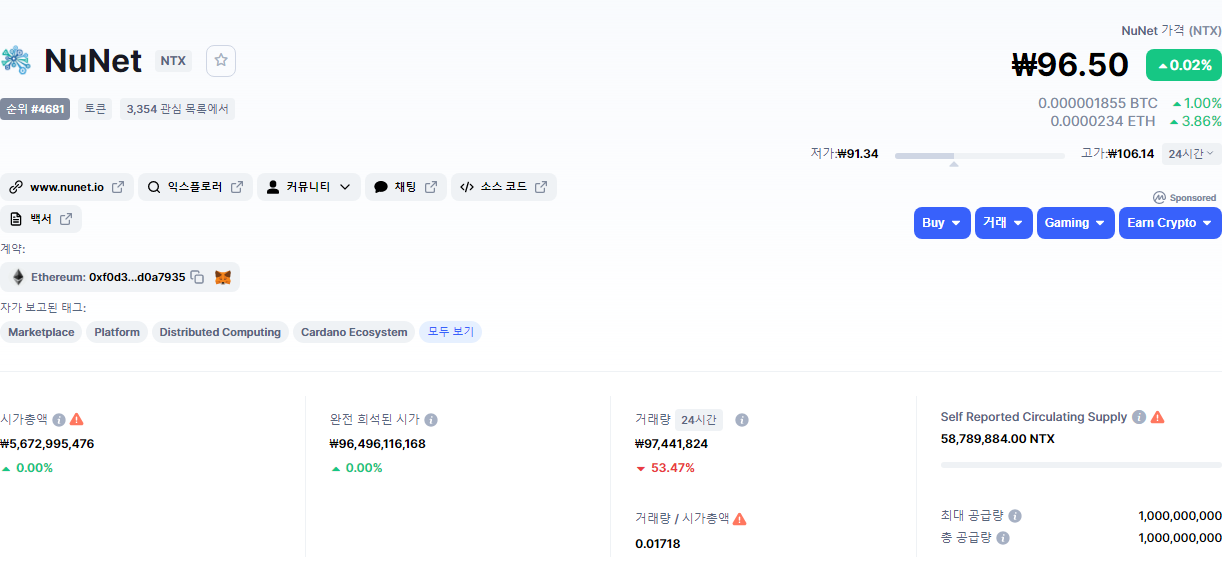This screenshot has width=1222, height=577.
Task: Click the chain link icon beside www.nunet.io
Action: coord(16,187)
